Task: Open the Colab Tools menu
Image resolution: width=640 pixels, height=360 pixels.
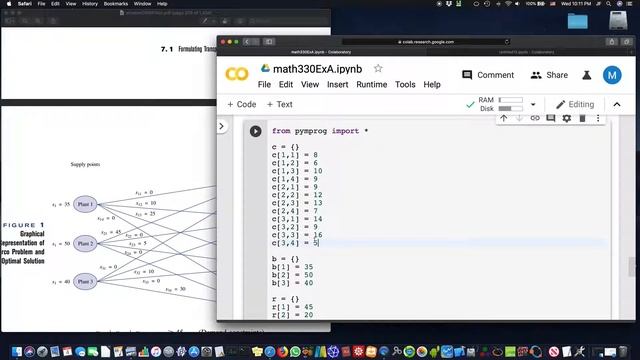Action: point(405,84)
